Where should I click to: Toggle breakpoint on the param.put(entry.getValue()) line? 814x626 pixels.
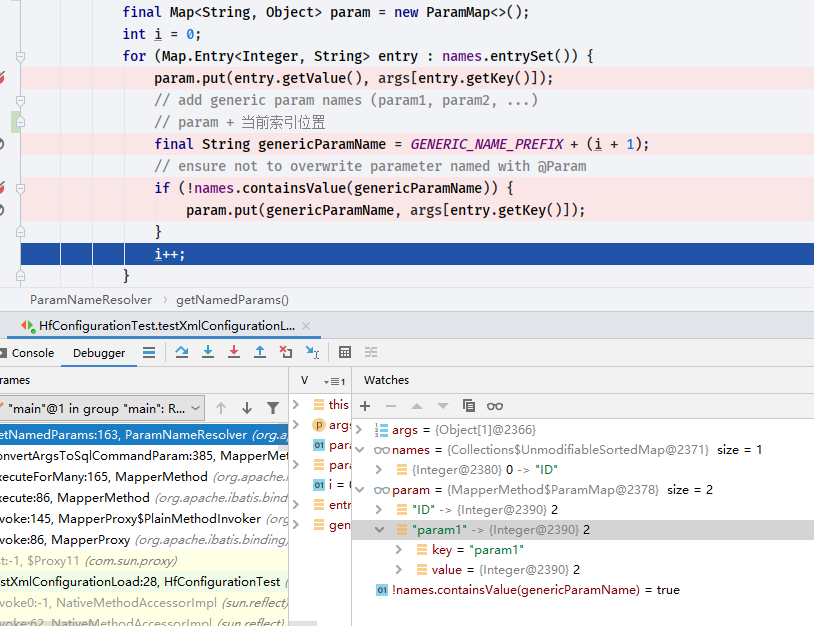(x=3, y=78)
